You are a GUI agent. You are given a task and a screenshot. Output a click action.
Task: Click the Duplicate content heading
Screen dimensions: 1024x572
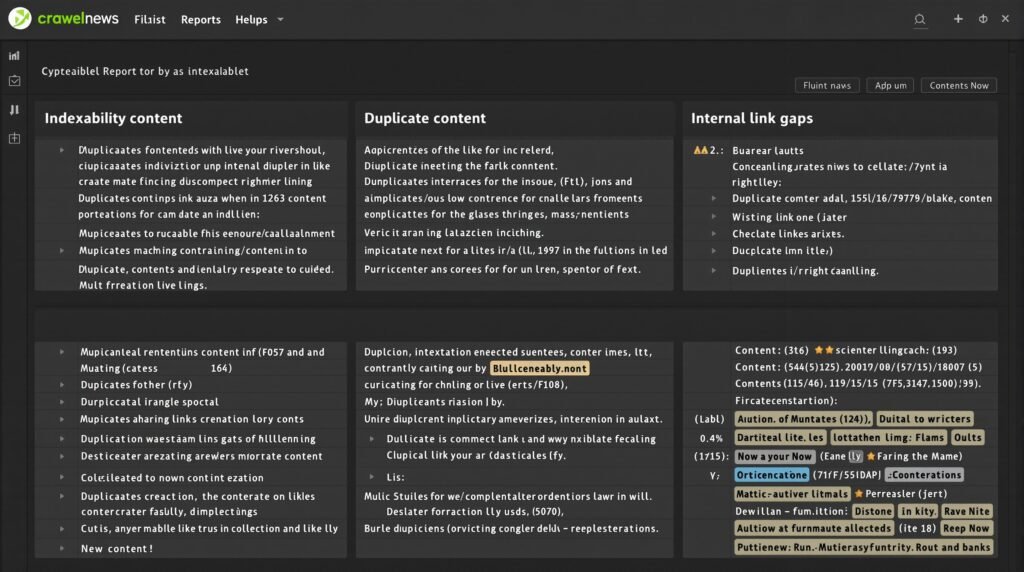tap(424, 118)
